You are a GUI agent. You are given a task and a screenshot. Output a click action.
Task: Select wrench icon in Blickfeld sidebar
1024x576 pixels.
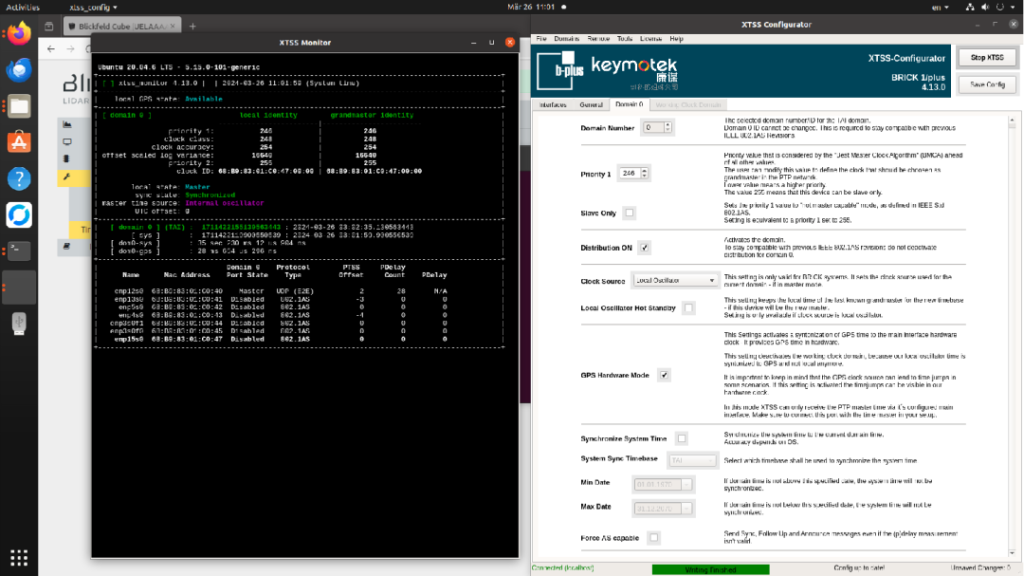tap(67, 177)
